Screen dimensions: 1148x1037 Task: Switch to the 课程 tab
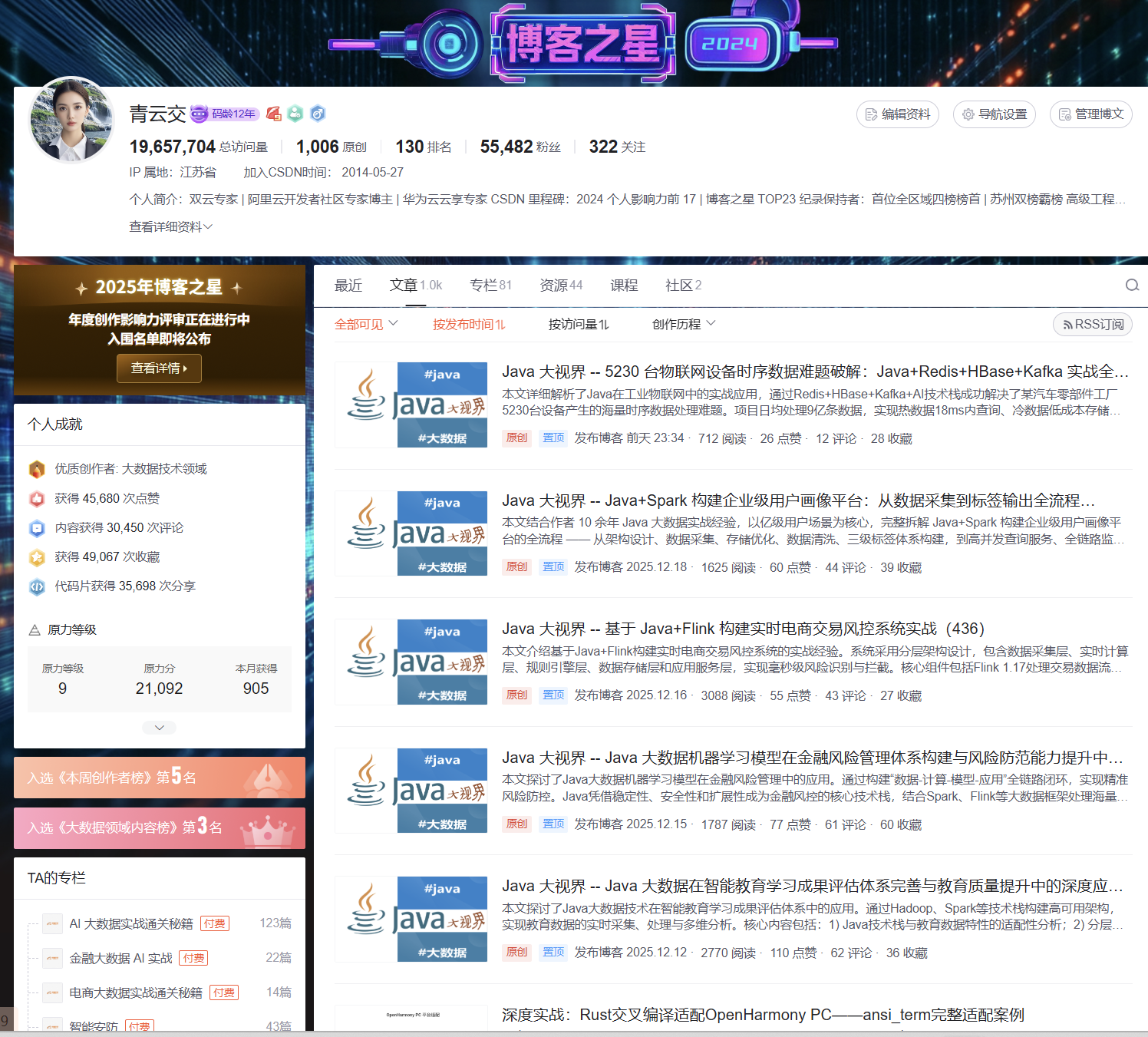pyautogui.click(x=624, y=286)
